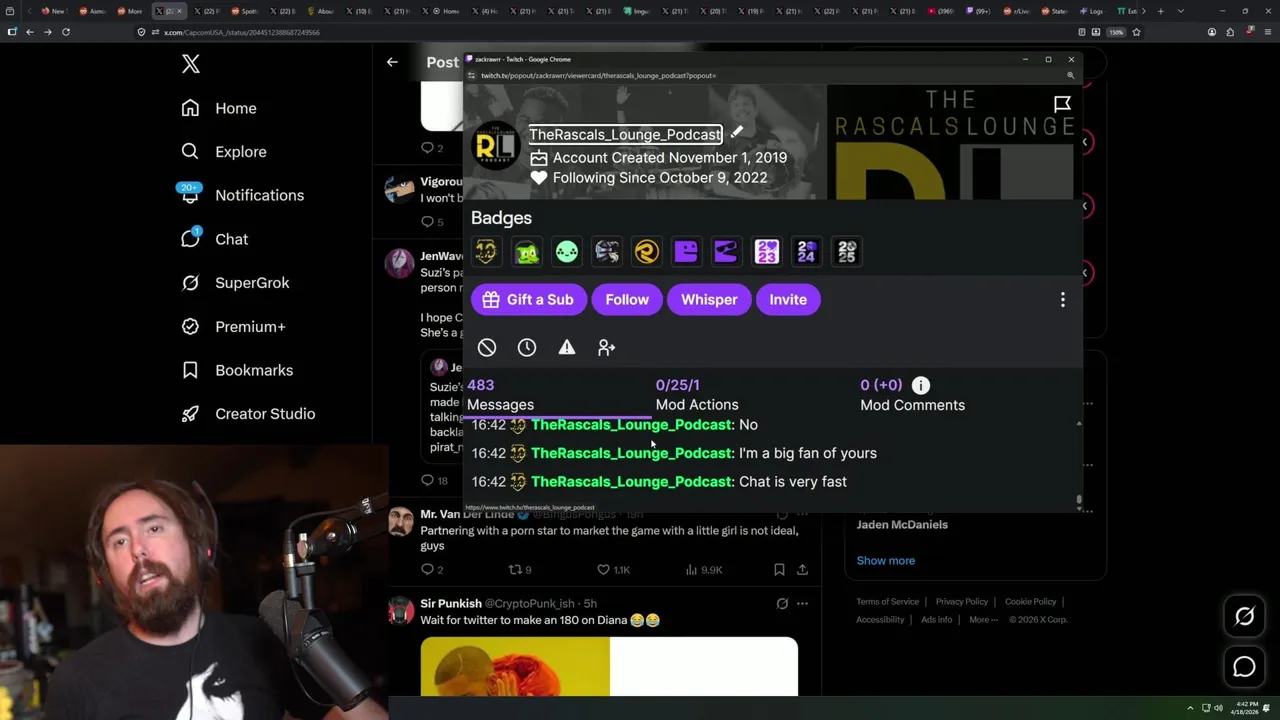Click the report flag icon on banner
The height and width of the screenshot is (720, 1280).
tap(1062, 103)
